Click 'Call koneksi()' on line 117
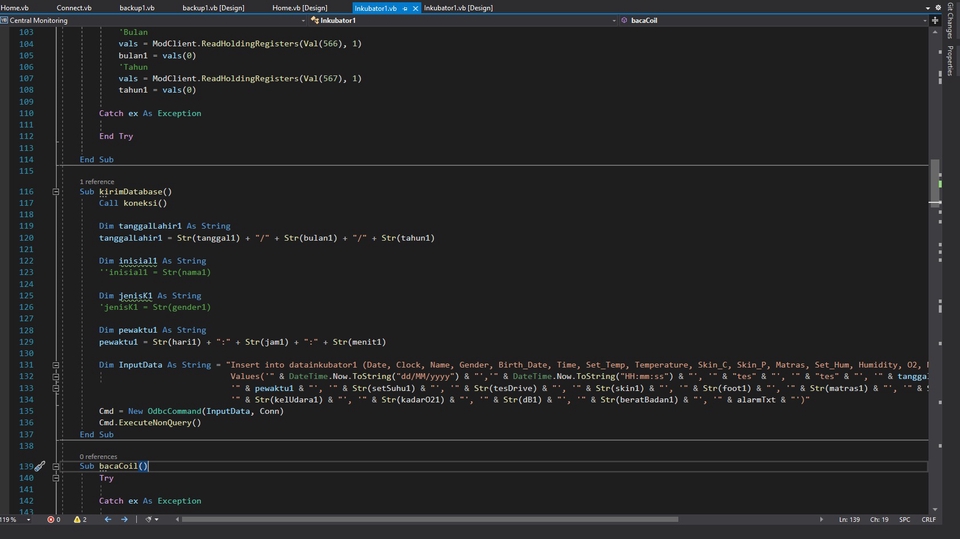Image resolution: width=960 pixels, height=539 pixels. coord(133,203)
